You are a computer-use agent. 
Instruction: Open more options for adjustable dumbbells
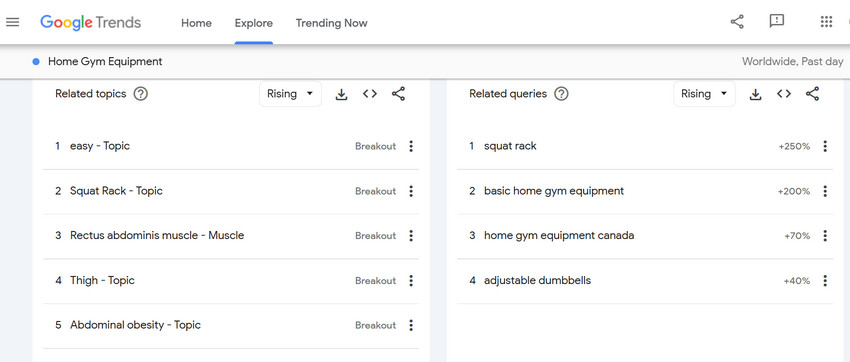(x=825, y=281)
